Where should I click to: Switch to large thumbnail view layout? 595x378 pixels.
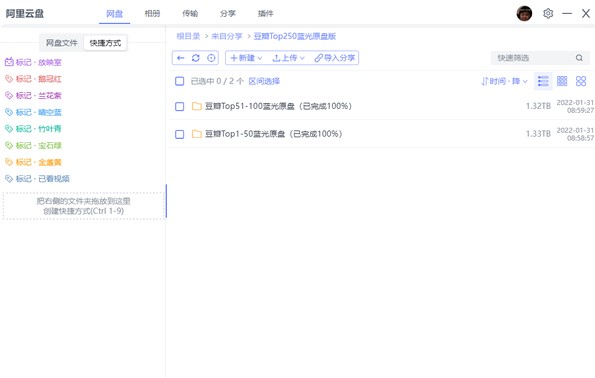(x=581, y=81)
